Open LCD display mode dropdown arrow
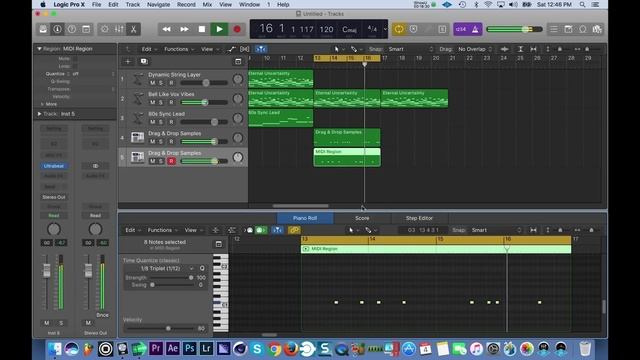 (x=385, y=29)
